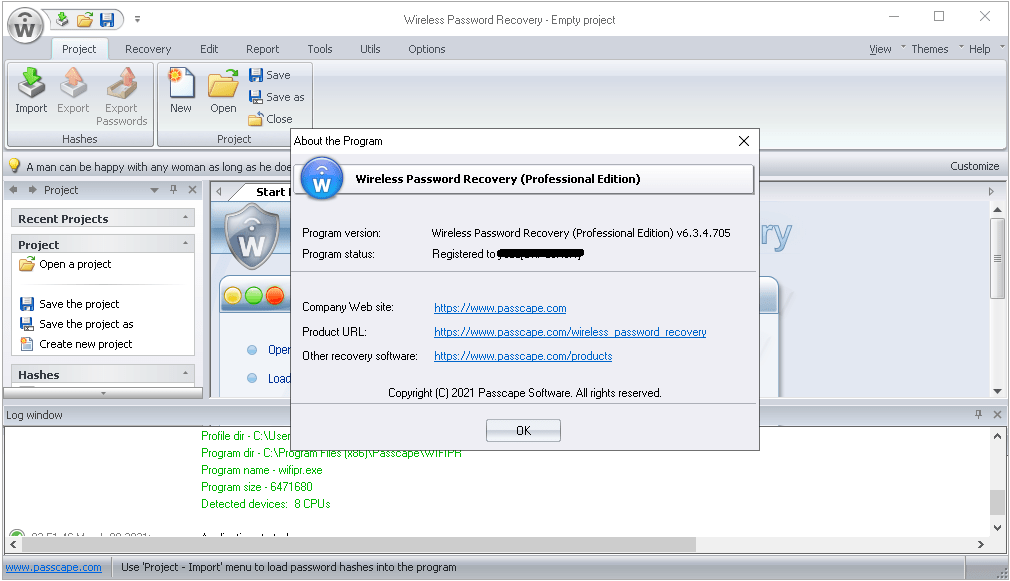Image resolution: width=1010 pixels, height=581 pixels.
Task: Click the Export hashes ribbon icon
Action: tap(73, 90)
